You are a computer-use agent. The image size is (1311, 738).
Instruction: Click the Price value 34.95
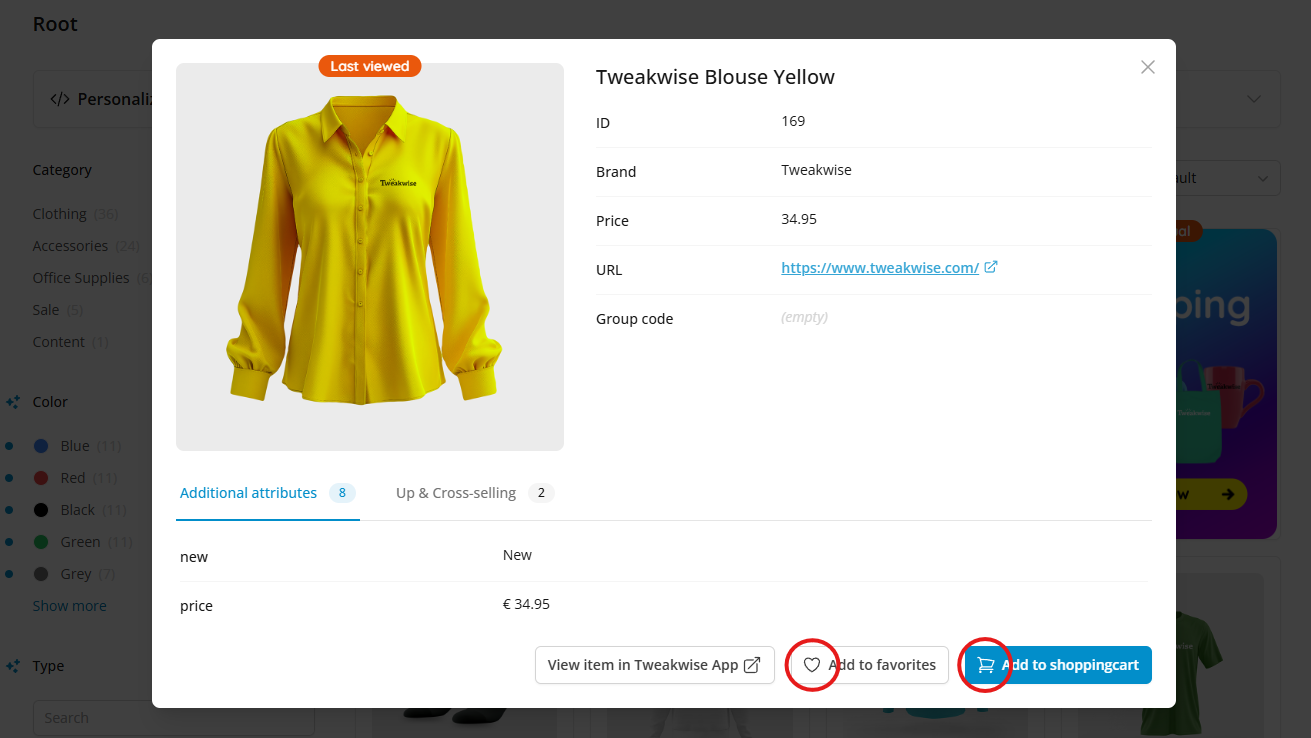pos(799,219)
